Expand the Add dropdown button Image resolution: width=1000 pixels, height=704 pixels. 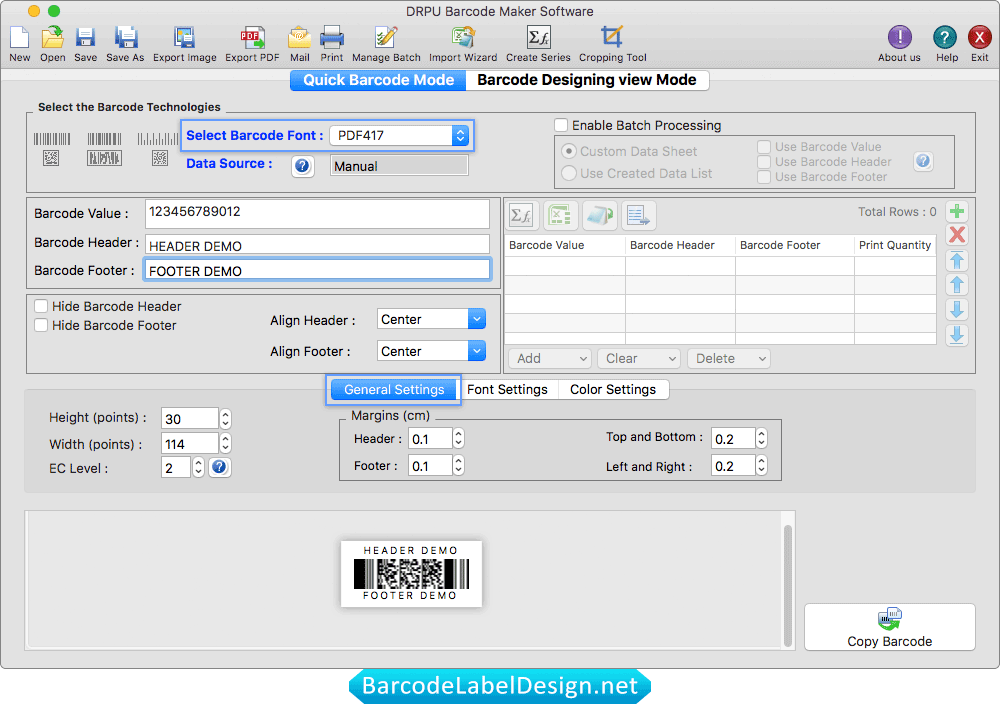(550, 358)
